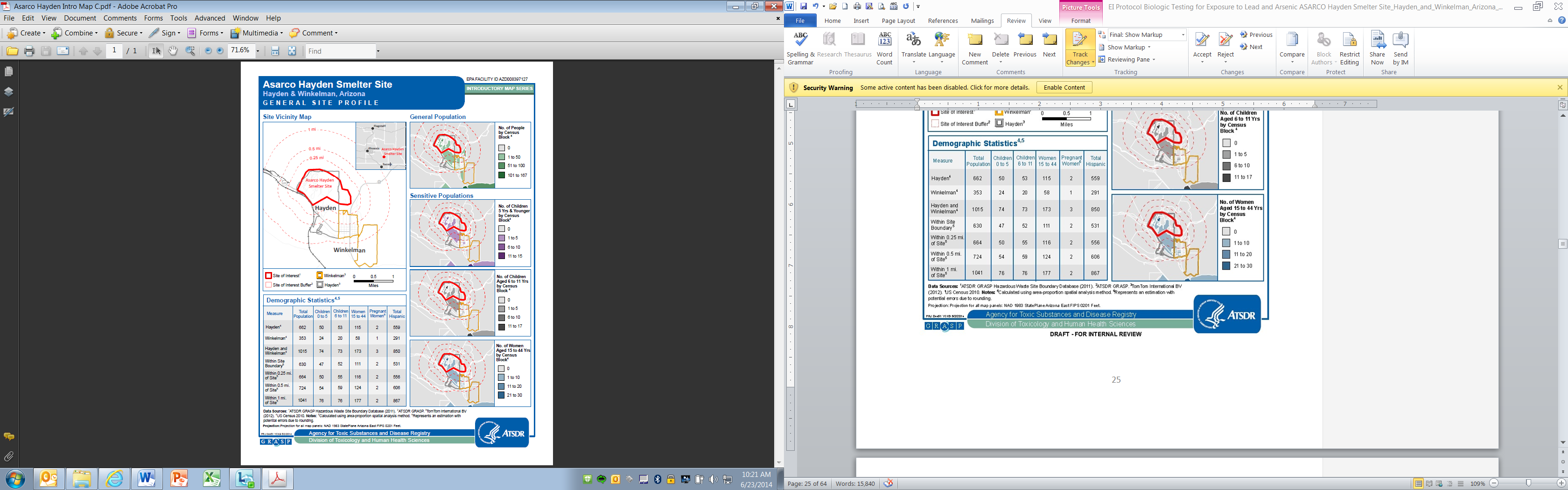Reject the tracked change in Word
The width and height of the screenshot is (1568, 490).
[1225, 47]
